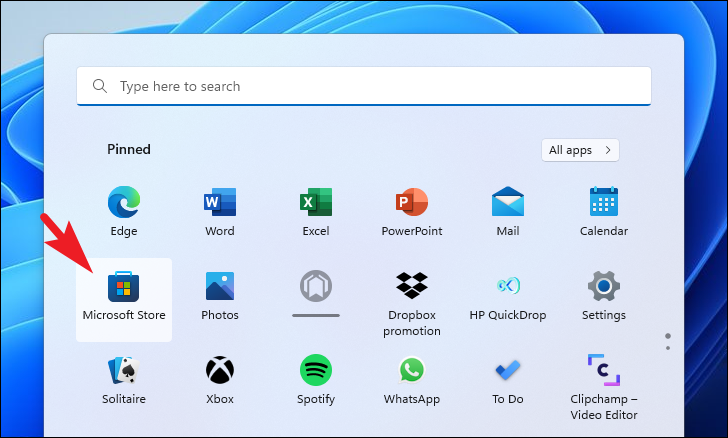Launch the Photos app
Viewport: 728px width, 438px height.
(220, 295)
